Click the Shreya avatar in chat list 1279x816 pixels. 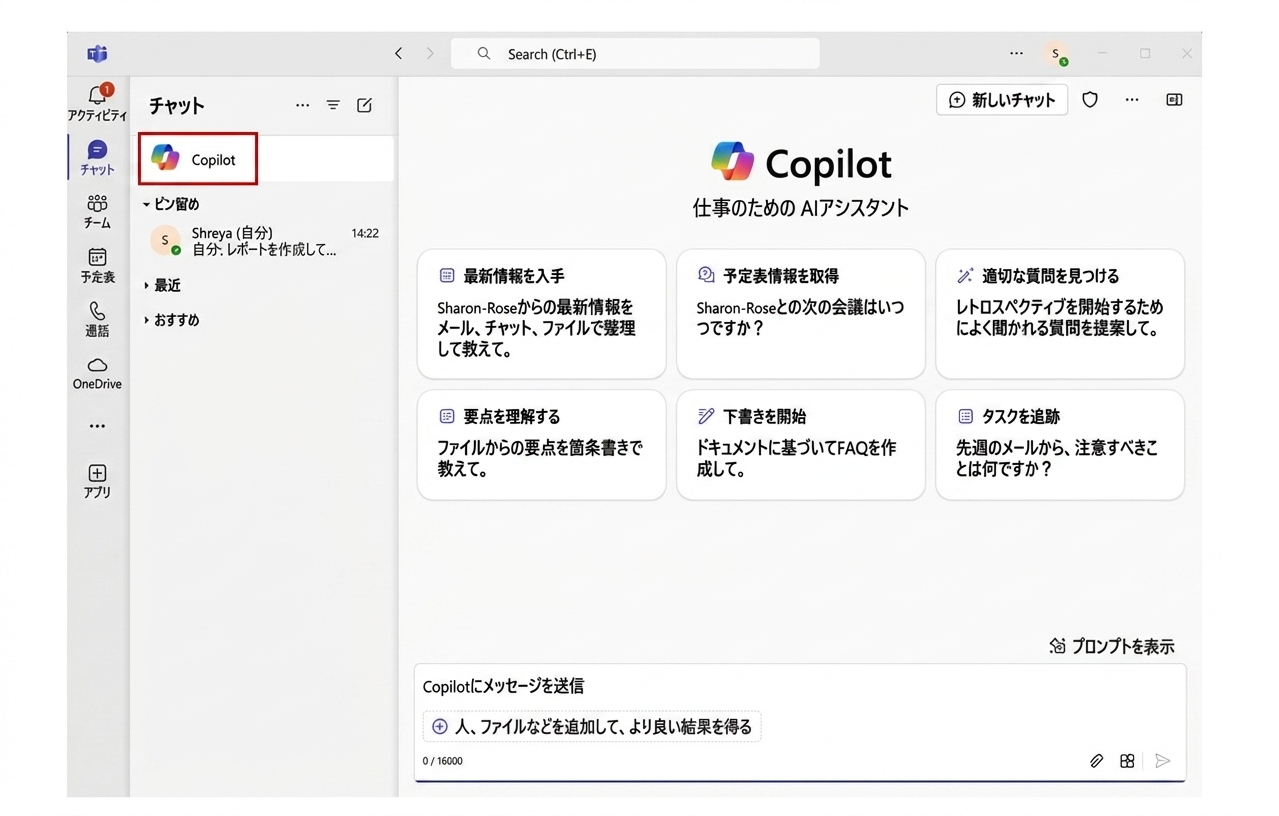pos(165,240)
